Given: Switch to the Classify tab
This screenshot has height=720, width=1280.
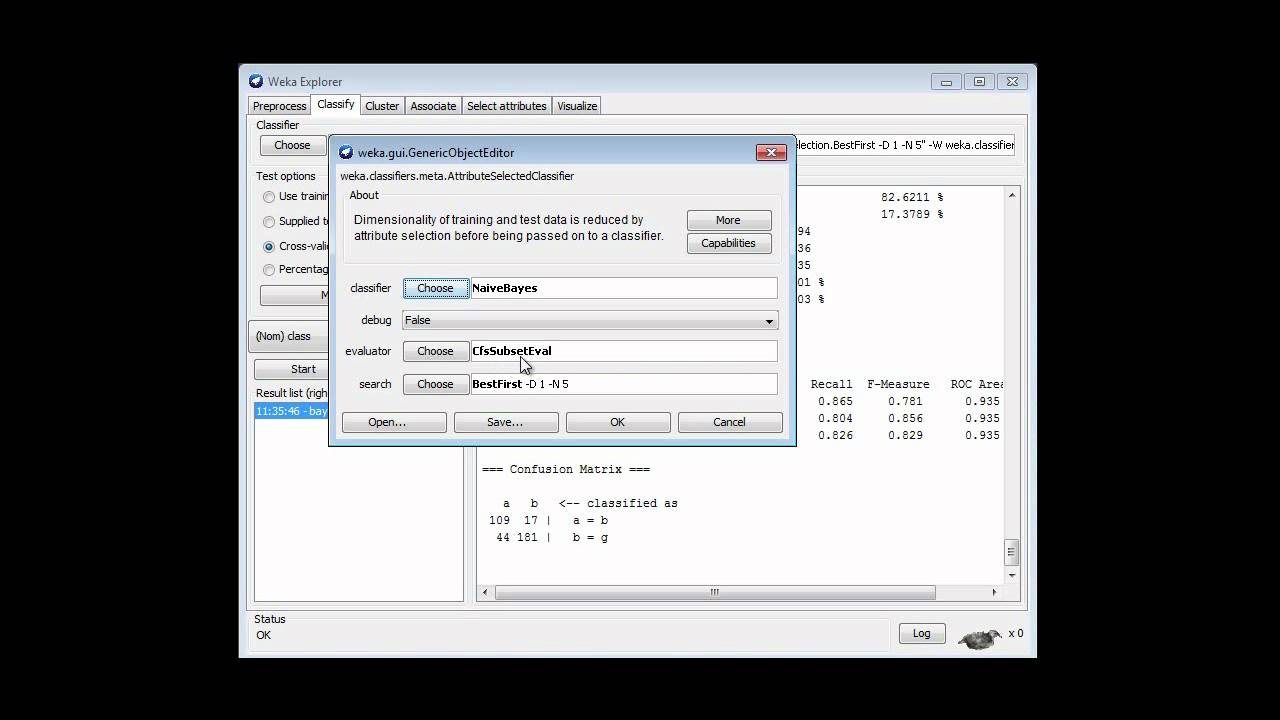Looking at the screenshot, I should point(336,104).
